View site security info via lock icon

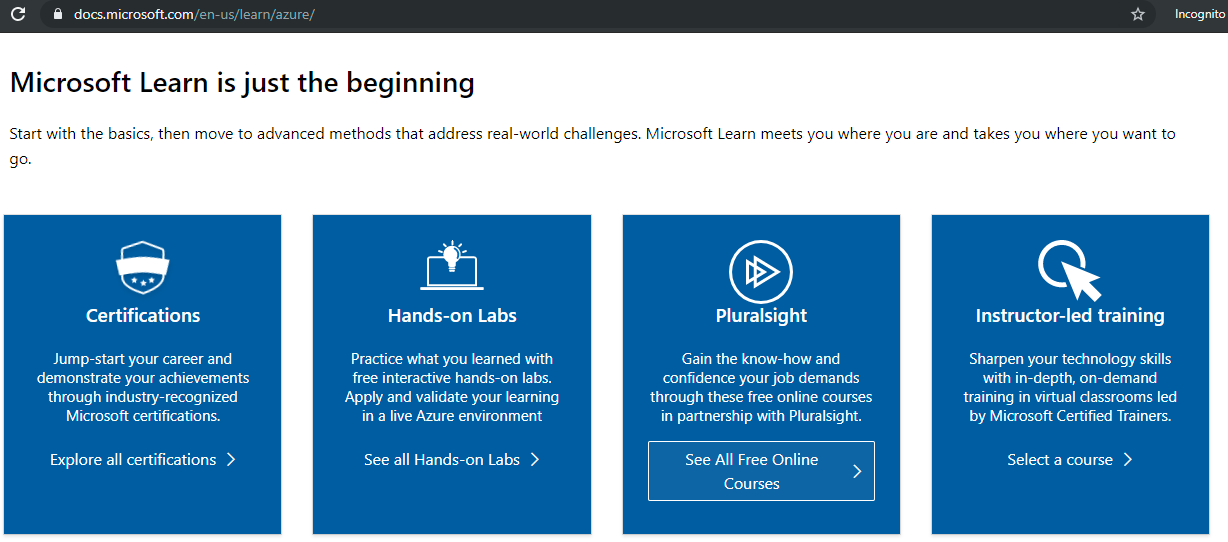(57, 15)
